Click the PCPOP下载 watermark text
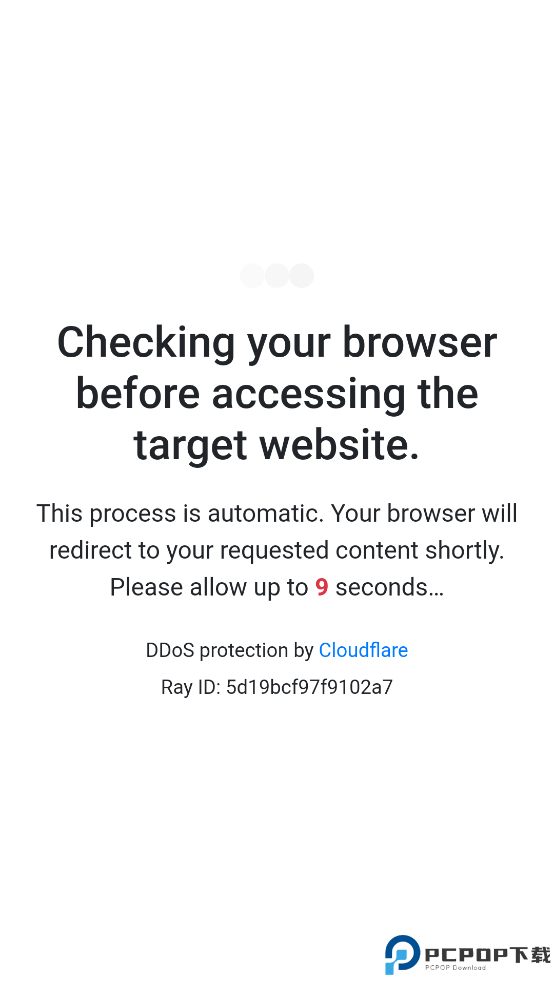The width and height of the screenshot is (554, 984). click(487, 954)
